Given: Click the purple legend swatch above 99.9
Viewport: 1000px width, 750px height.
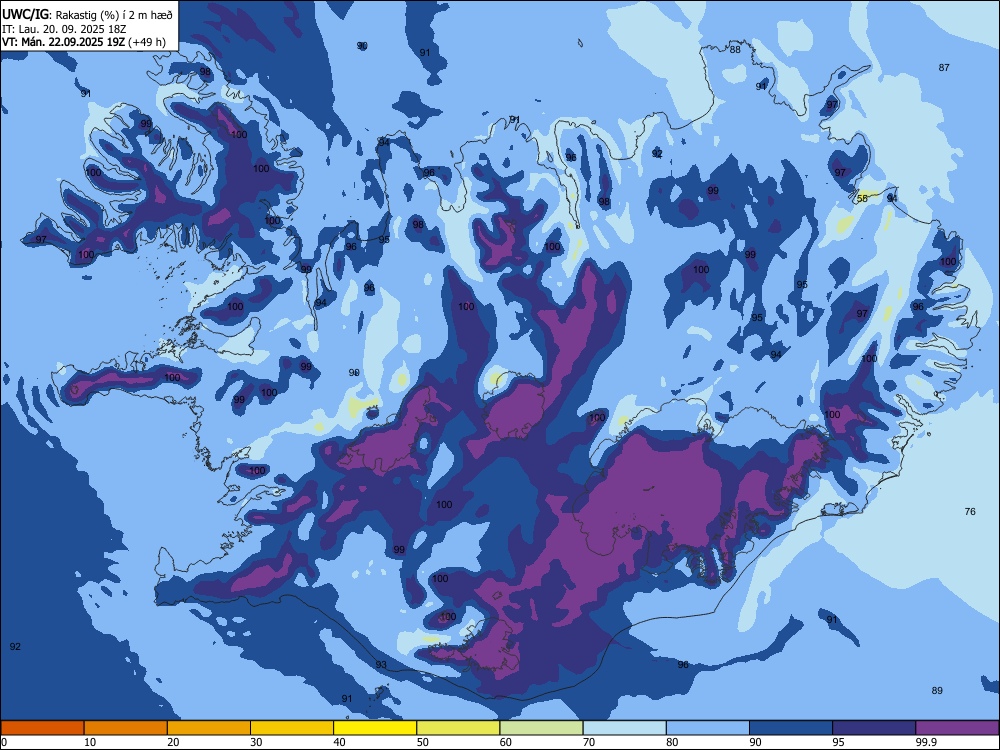Looking at the screenshot, I should (957, 728).
